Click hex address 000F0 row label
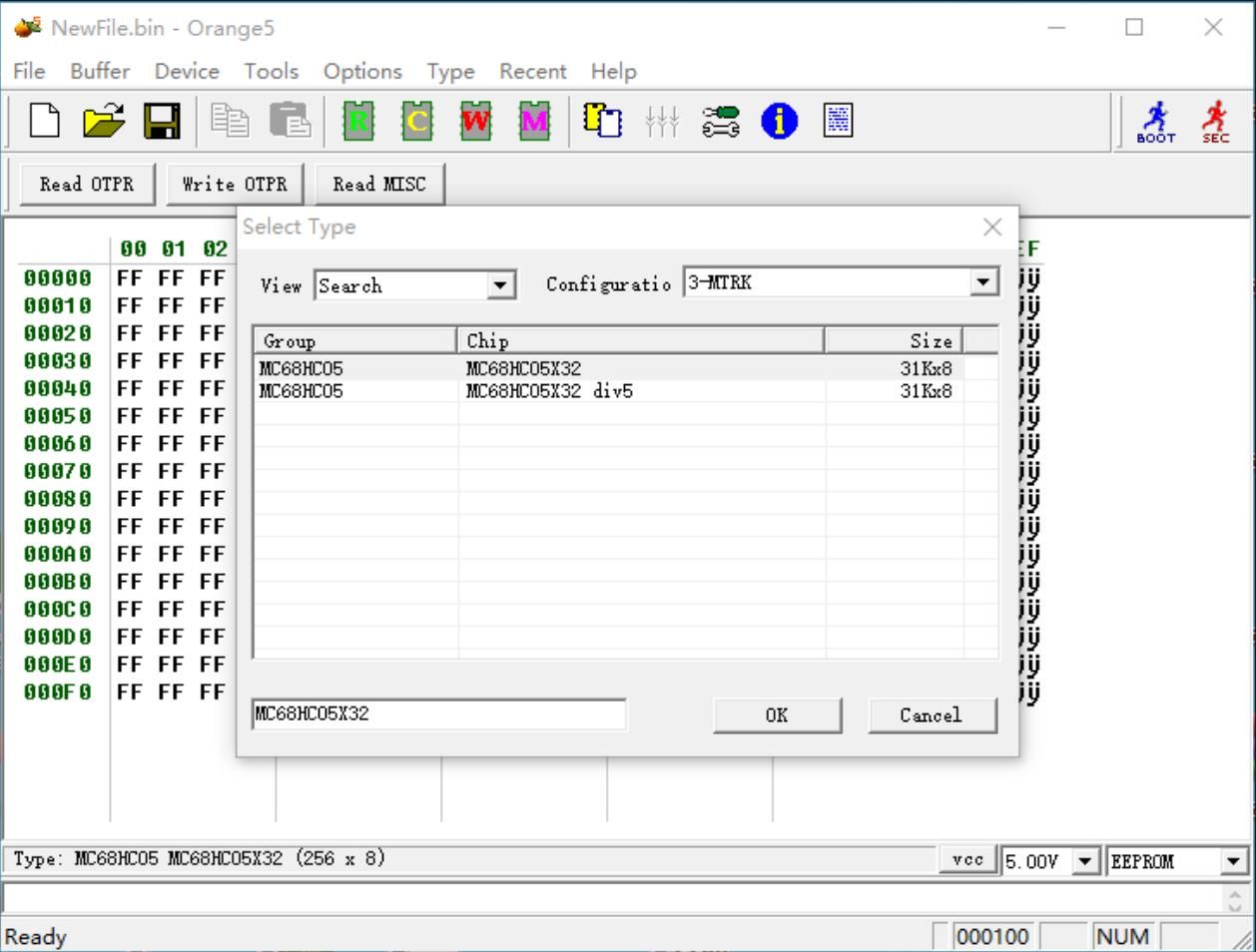Viewport: 1256px width, 952px height. point(58,692)
